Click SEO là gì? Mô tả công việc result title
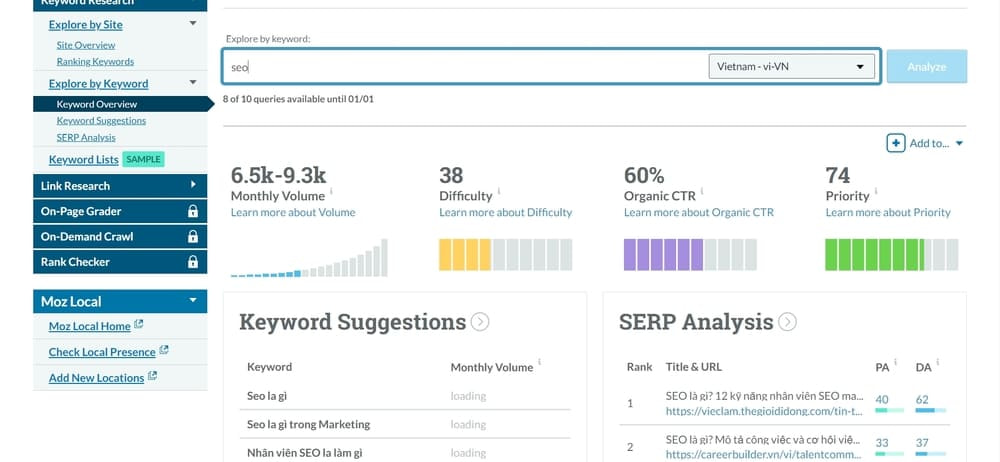 point(764,440)
